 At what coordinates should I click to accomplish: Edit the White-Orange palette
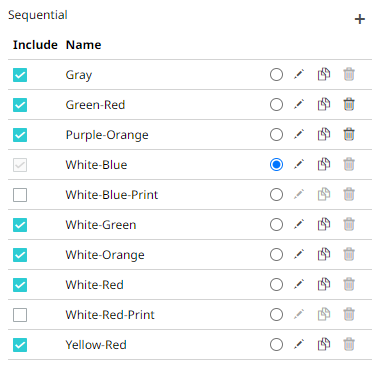pos(299,254)
